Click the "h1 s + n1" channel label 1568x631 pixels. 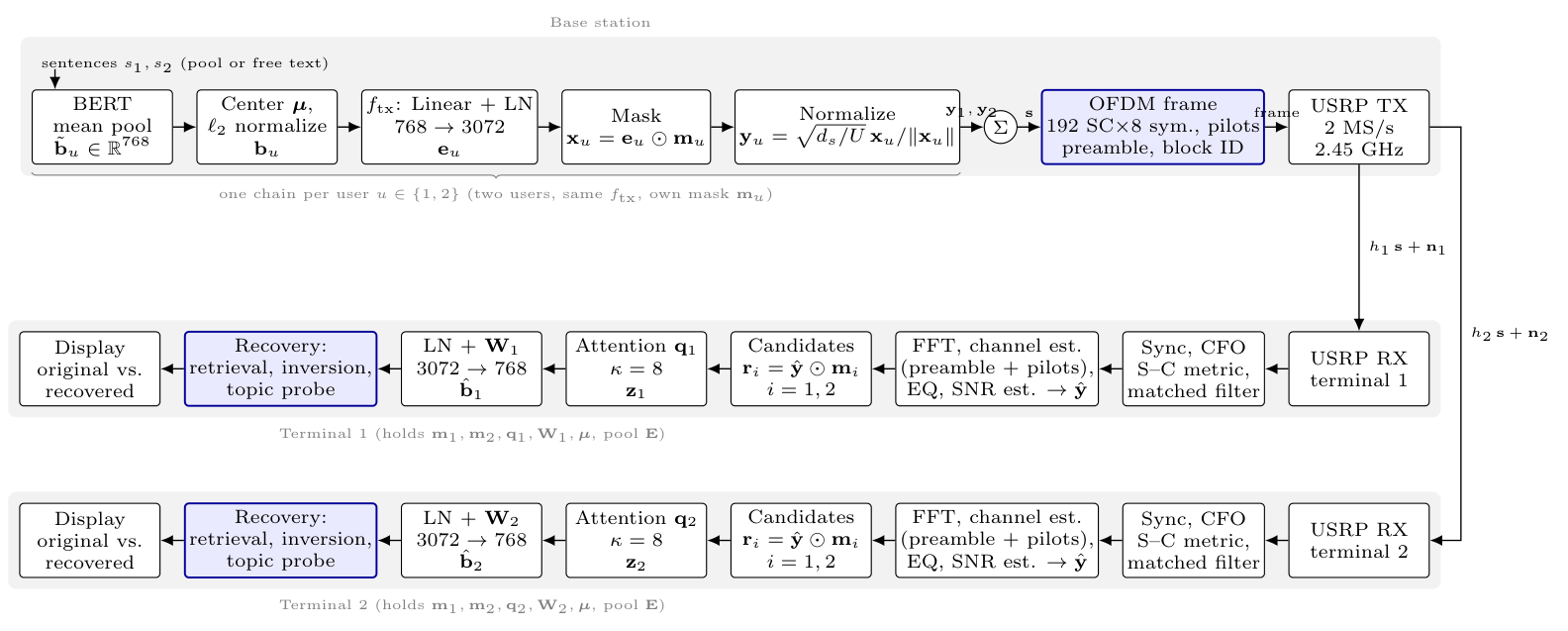click(1409, 248)
